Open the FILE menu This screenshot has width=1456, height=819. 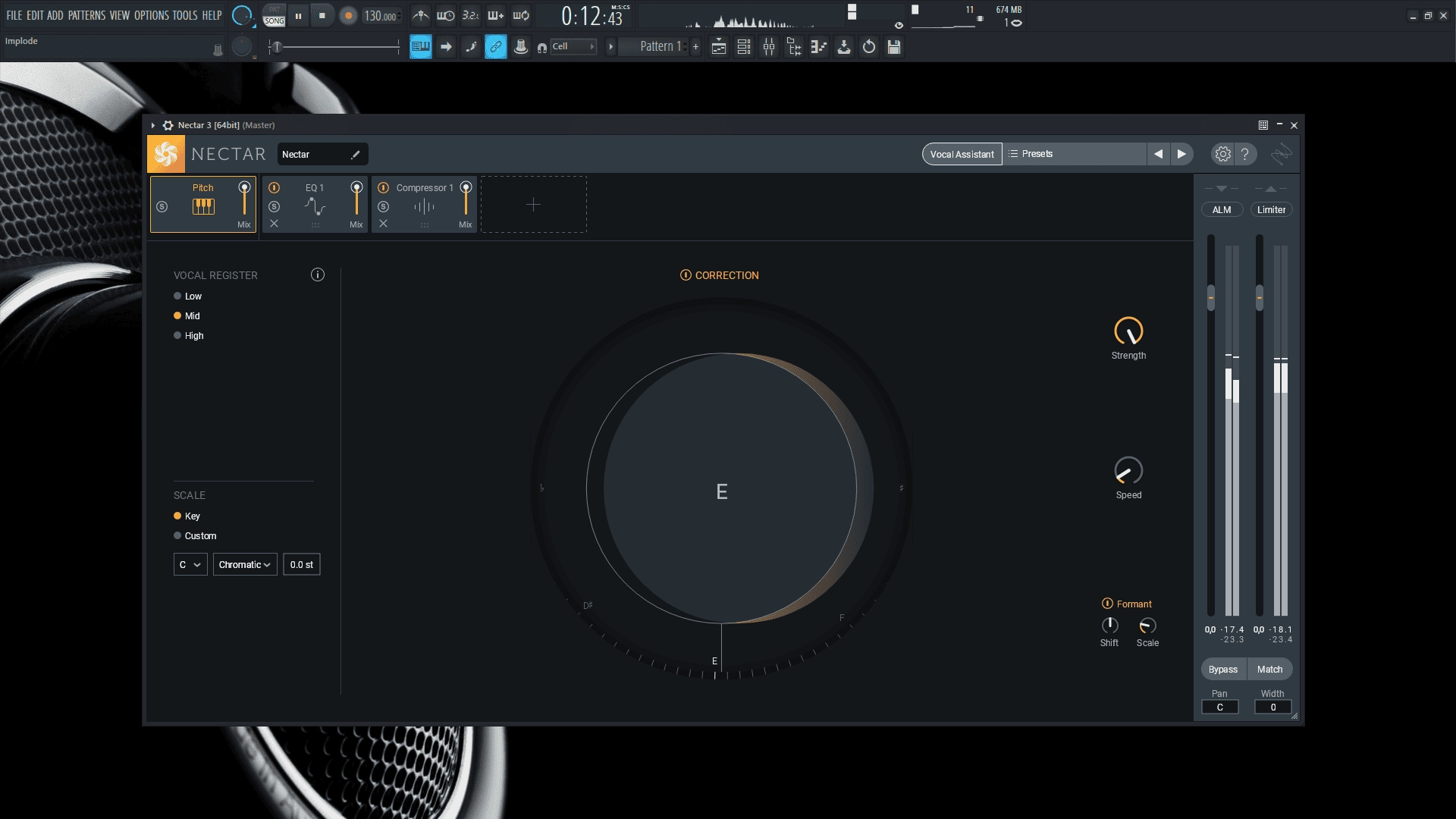coord(14,15)
